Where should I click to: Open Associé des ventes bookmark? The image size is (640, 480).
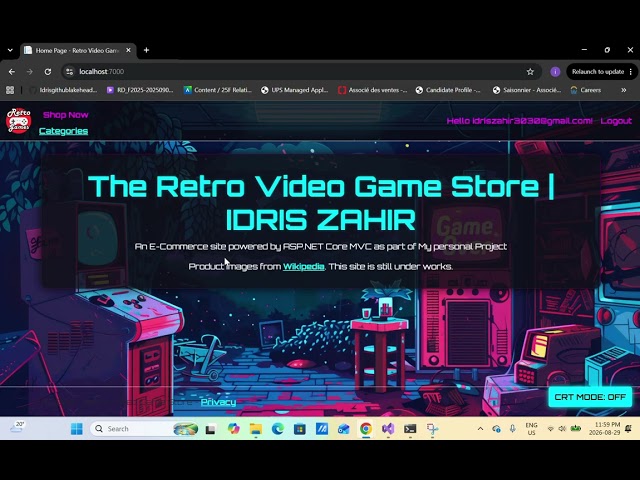pos(372,90)
